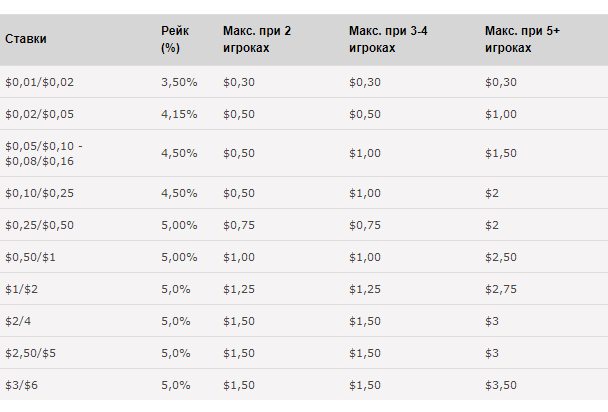The image size is (608, 412).
Task: Select the $3,50 max value for $3/$6
Action: (501, 385)
